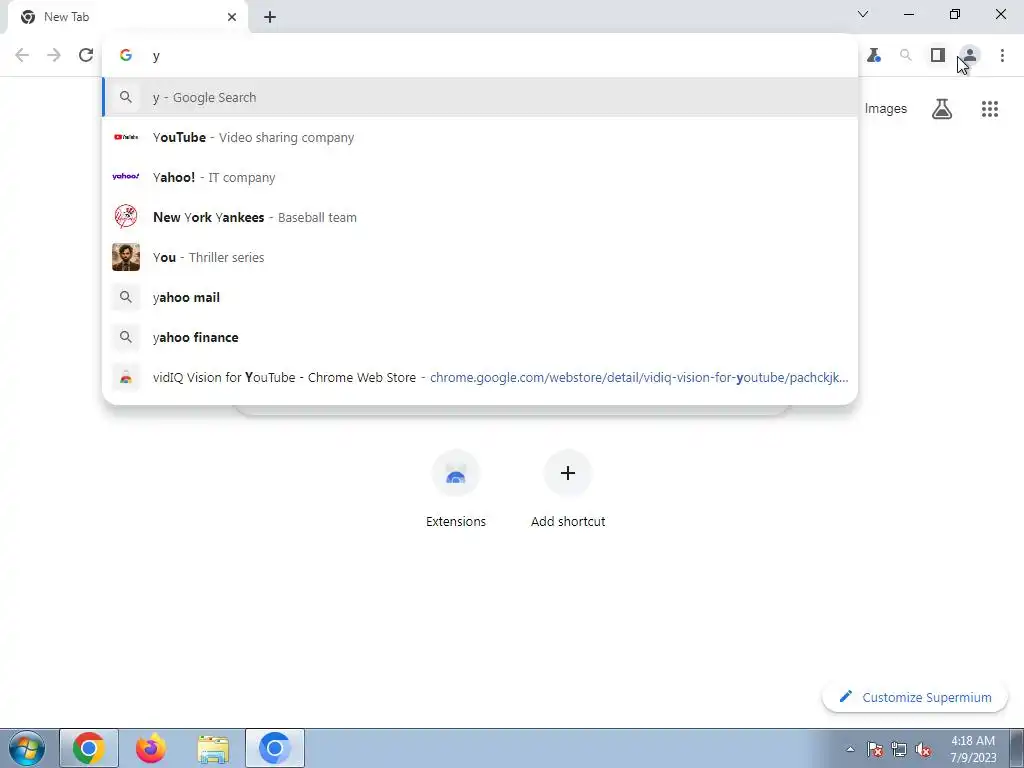Click Customize Supermium button
Image resolution: width=1024 pixels, height=768 pixels.
[914, 697]
